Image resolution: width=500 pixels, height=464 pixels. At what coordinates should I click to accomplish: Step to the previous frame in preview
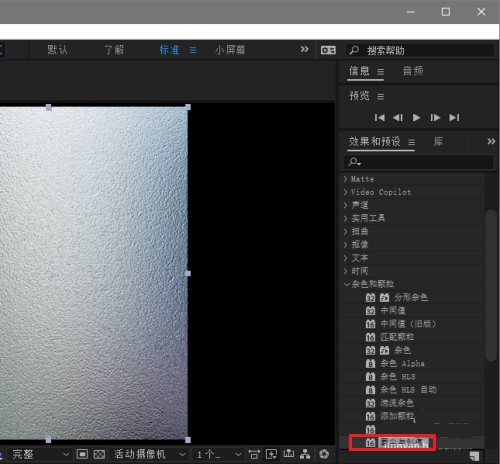398,118
